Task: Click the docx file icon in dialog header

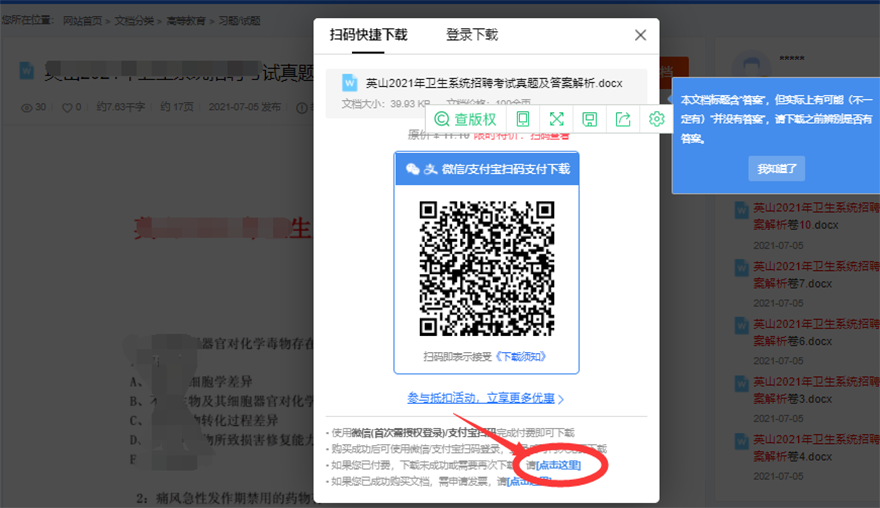Action: click(349, 83)
